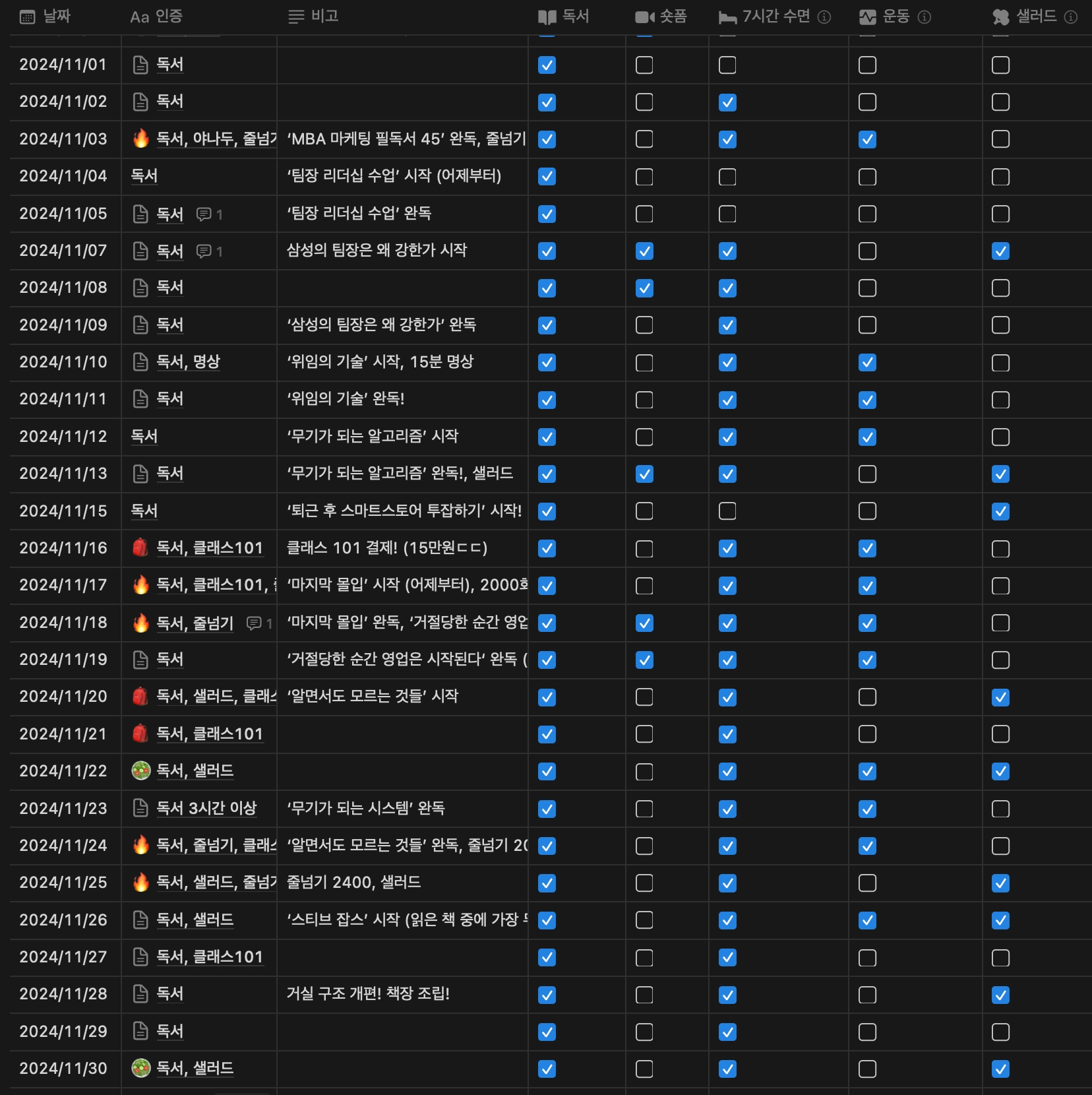Open '독서, 클래스101' title on 2024/11/27
Image resolution: width=1092 pixels, height=1095 pixels.
click(210, 957)
